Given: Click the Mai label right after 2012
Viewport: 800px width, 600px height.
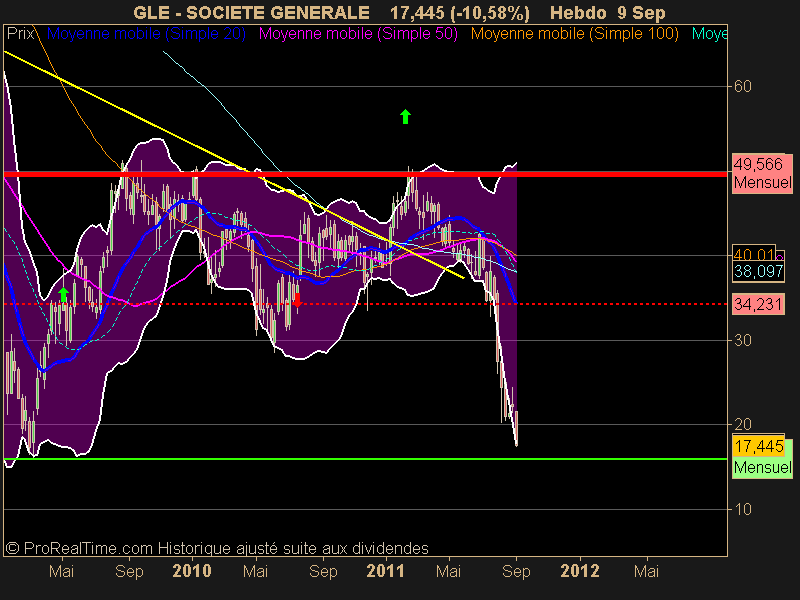Looking at the screenshot, I should pos(646,570).
